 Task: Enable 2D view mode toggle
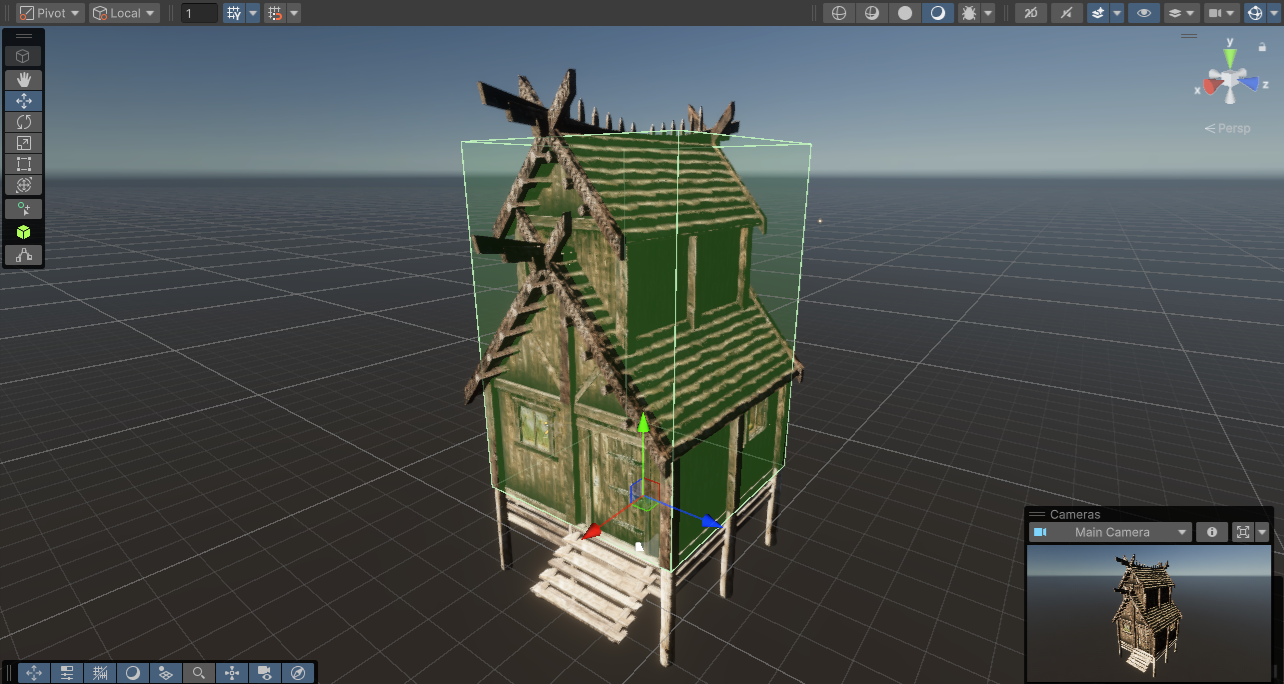(x=1030, y=13)
